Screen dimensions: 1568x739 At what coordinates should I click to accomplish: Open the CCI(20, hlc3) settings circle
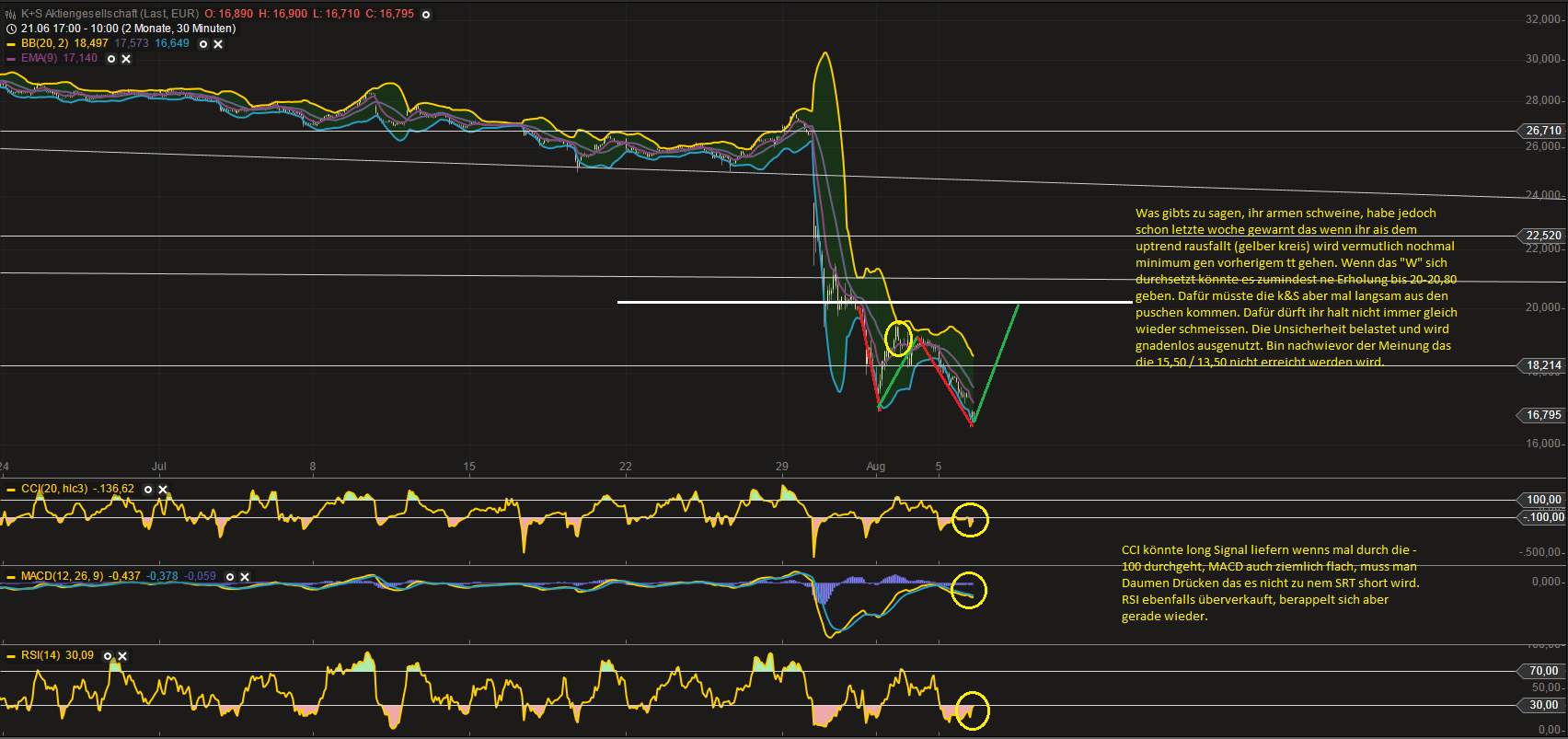pyautogui.click(x=148, y=490)
